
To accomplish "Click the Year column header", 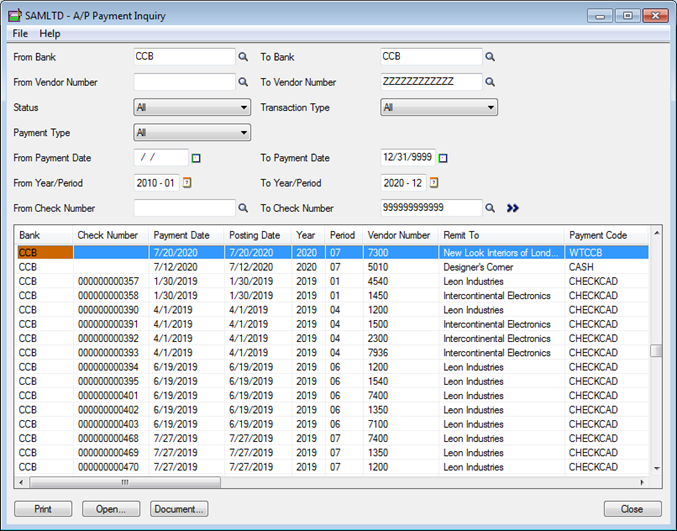I will point(308,235).
